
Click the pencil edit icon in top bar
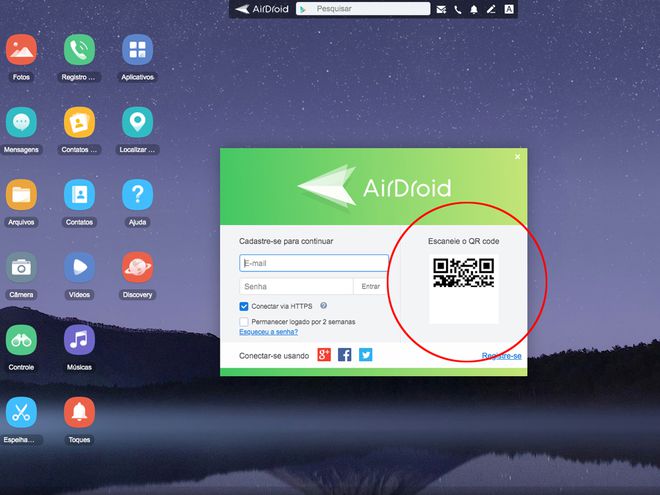491,9
